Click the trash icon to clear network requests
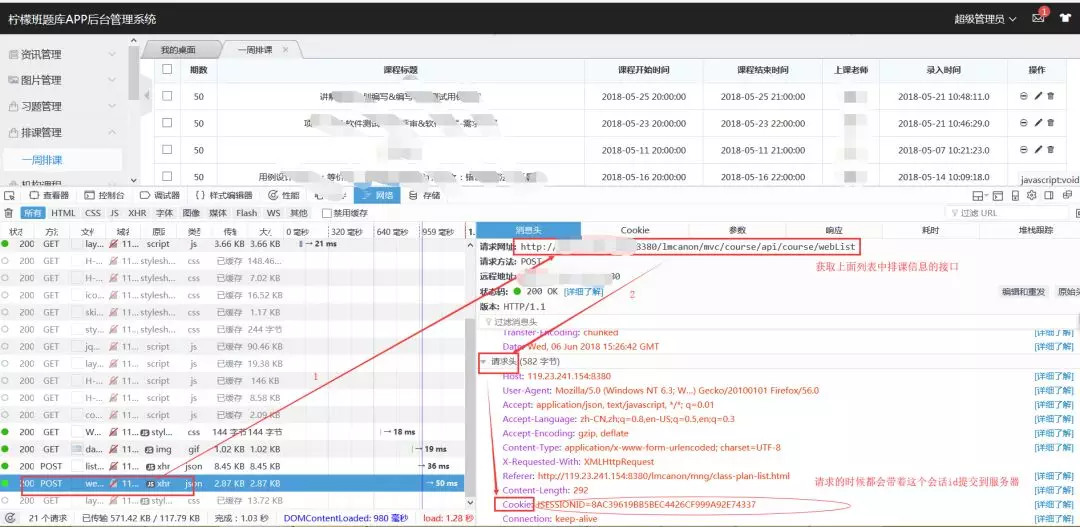 pyautogui.click(x=9, y=213)
